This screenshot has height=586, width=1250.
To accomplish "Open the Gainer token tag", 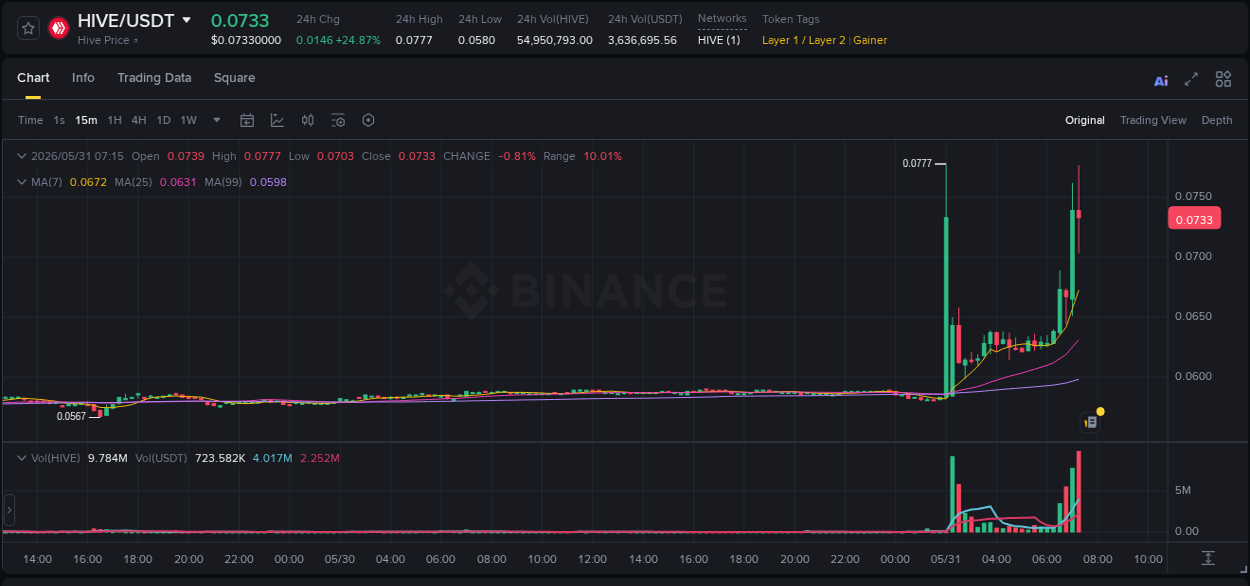I will click(870, 40).
